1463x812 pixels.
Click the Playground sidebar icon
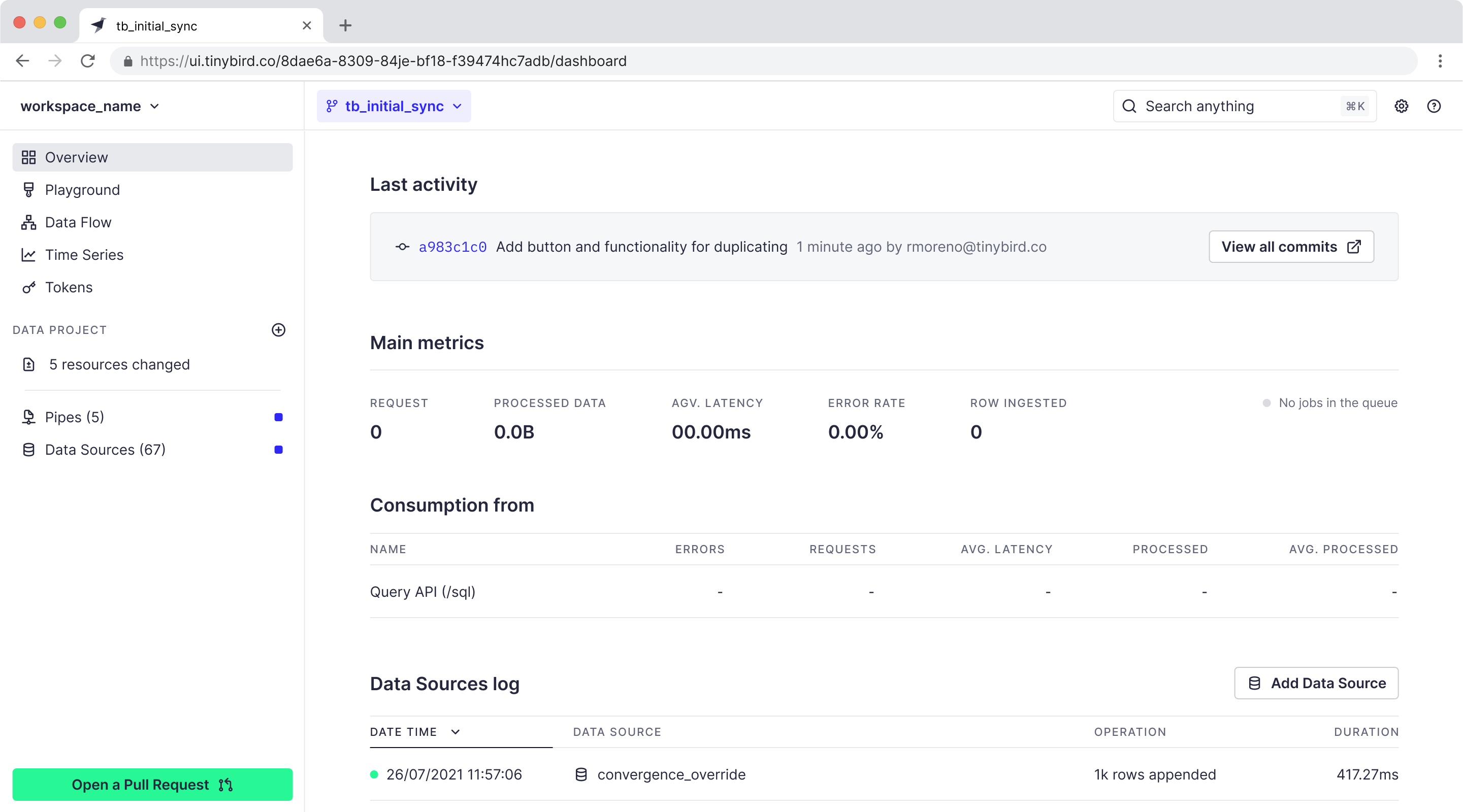coord(28,189)
